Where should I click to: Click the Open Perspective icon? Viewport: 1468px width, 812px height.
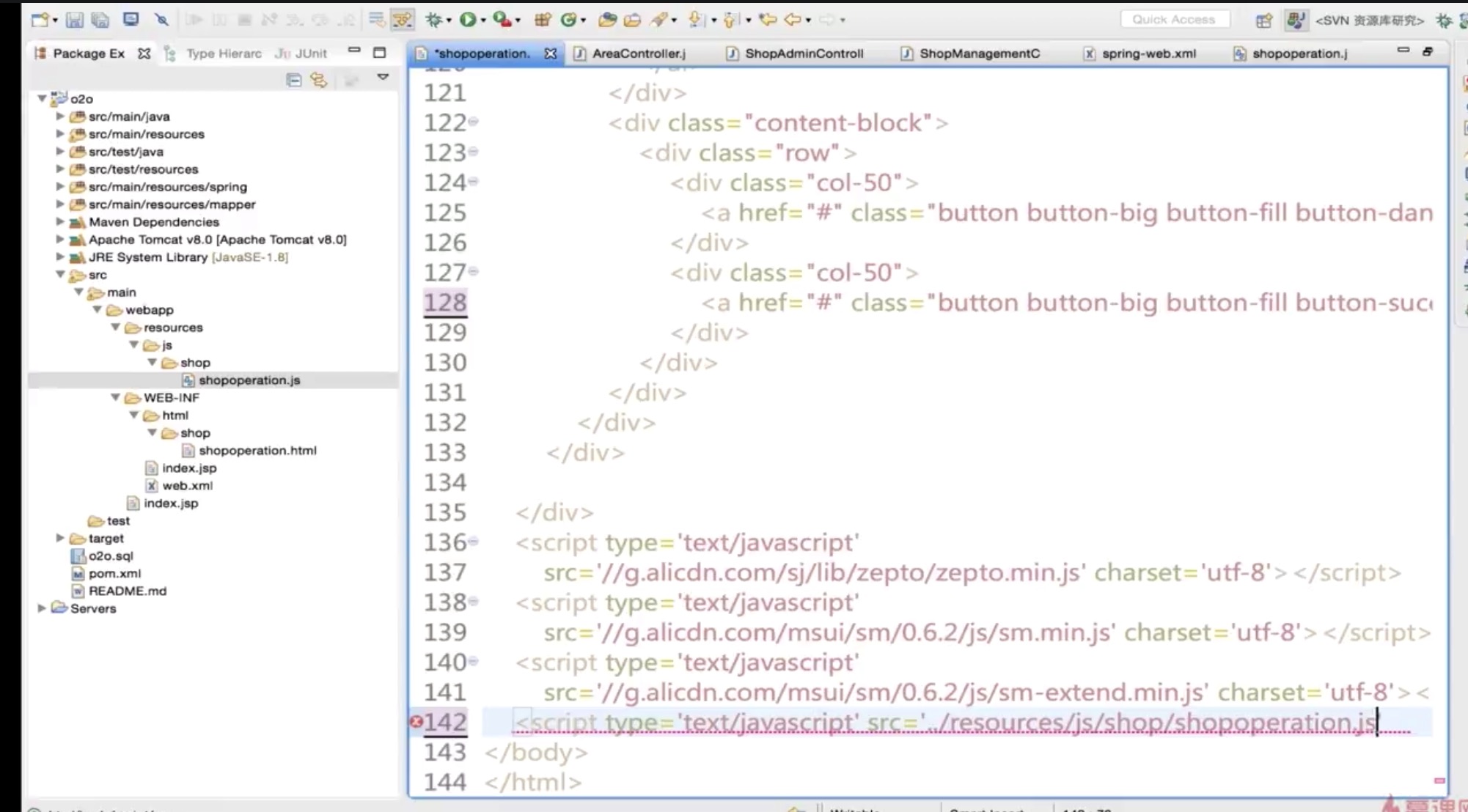pos(1263,21)
